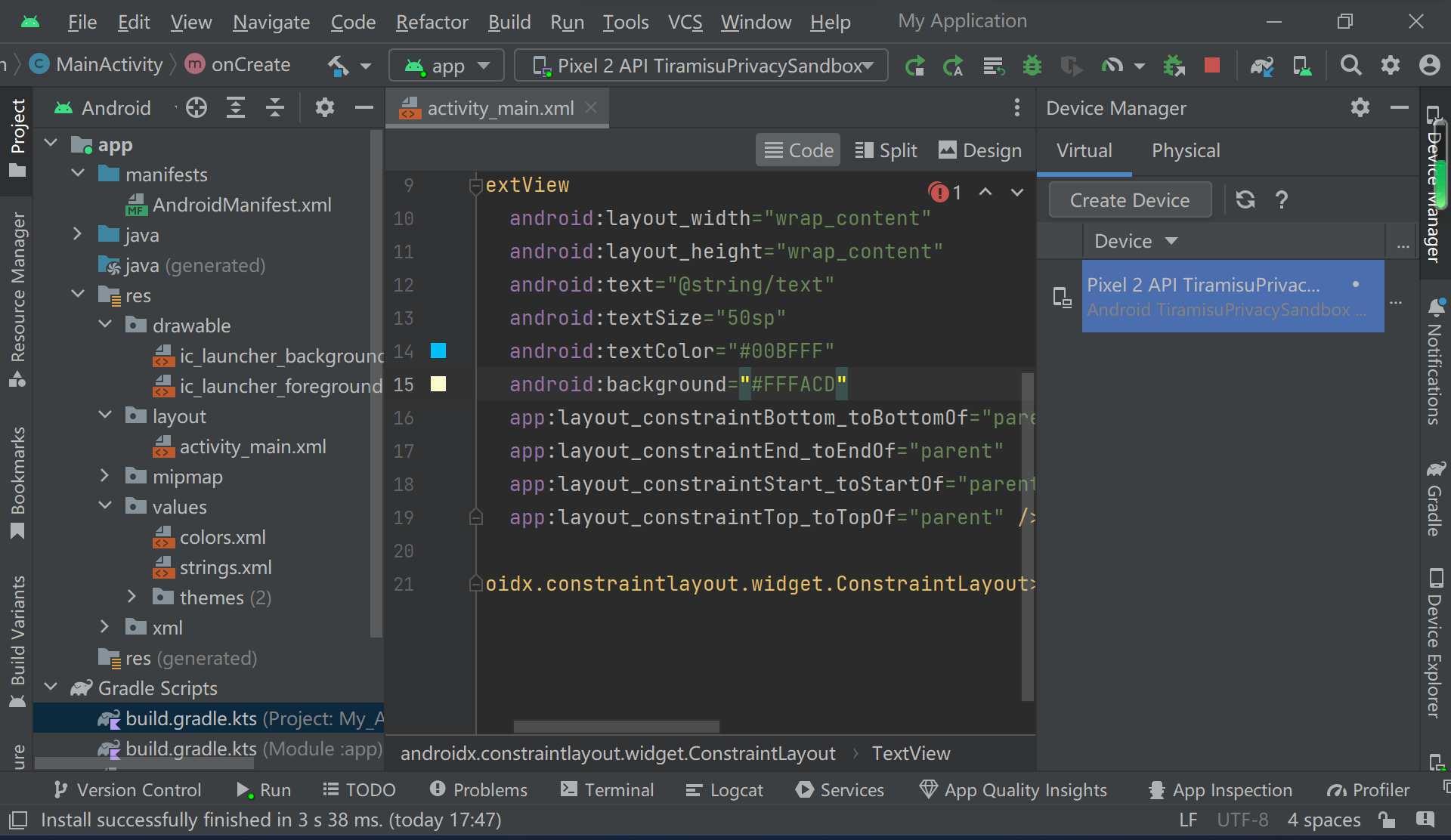Viewport: 1451px width, 840px height.
Task: Switch editor to Code view mode
Action: pos(798,150)
